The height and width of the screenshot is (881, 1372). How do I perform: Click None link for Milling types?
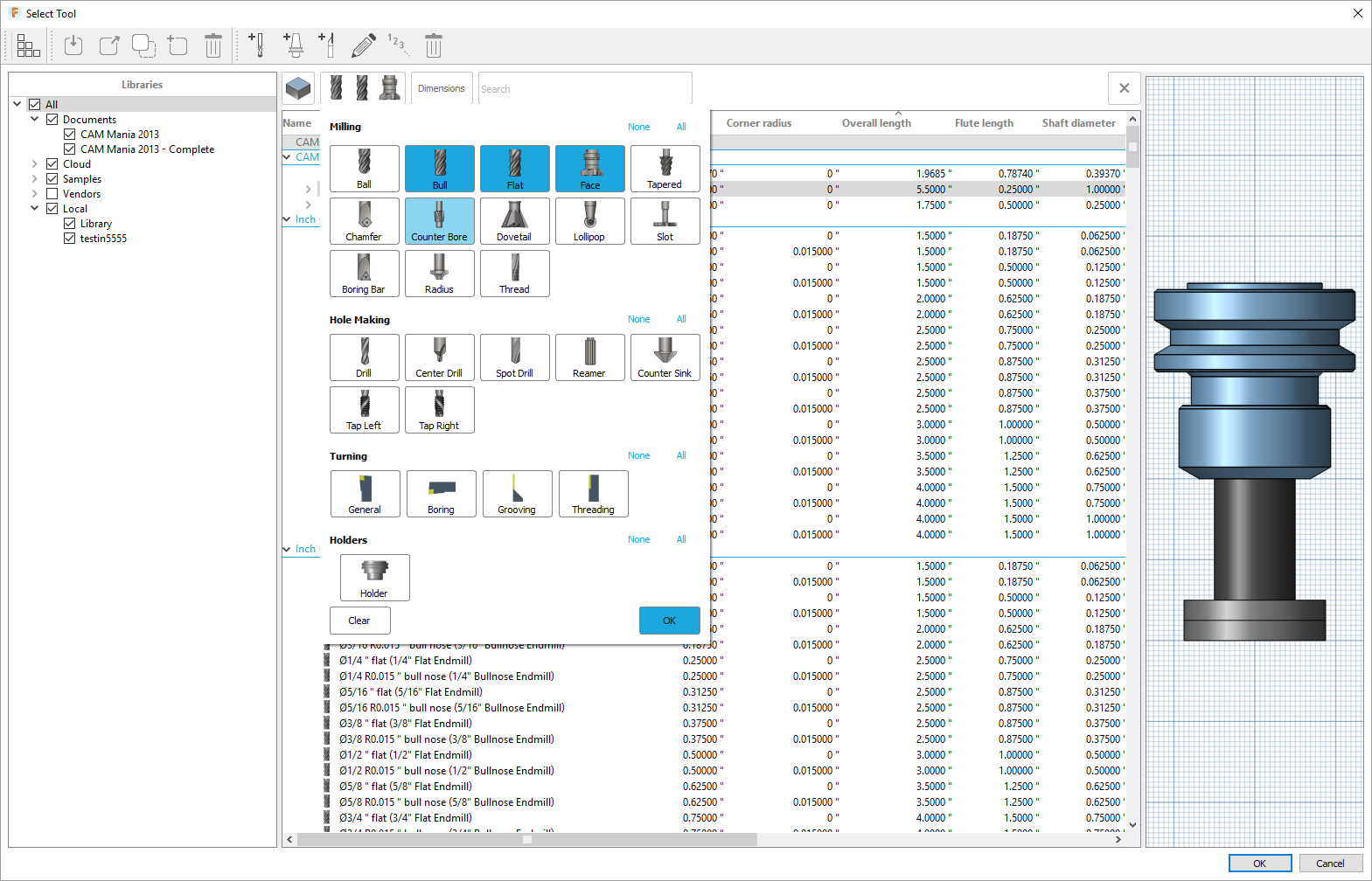pyautogui.click(x=639, y=127)
